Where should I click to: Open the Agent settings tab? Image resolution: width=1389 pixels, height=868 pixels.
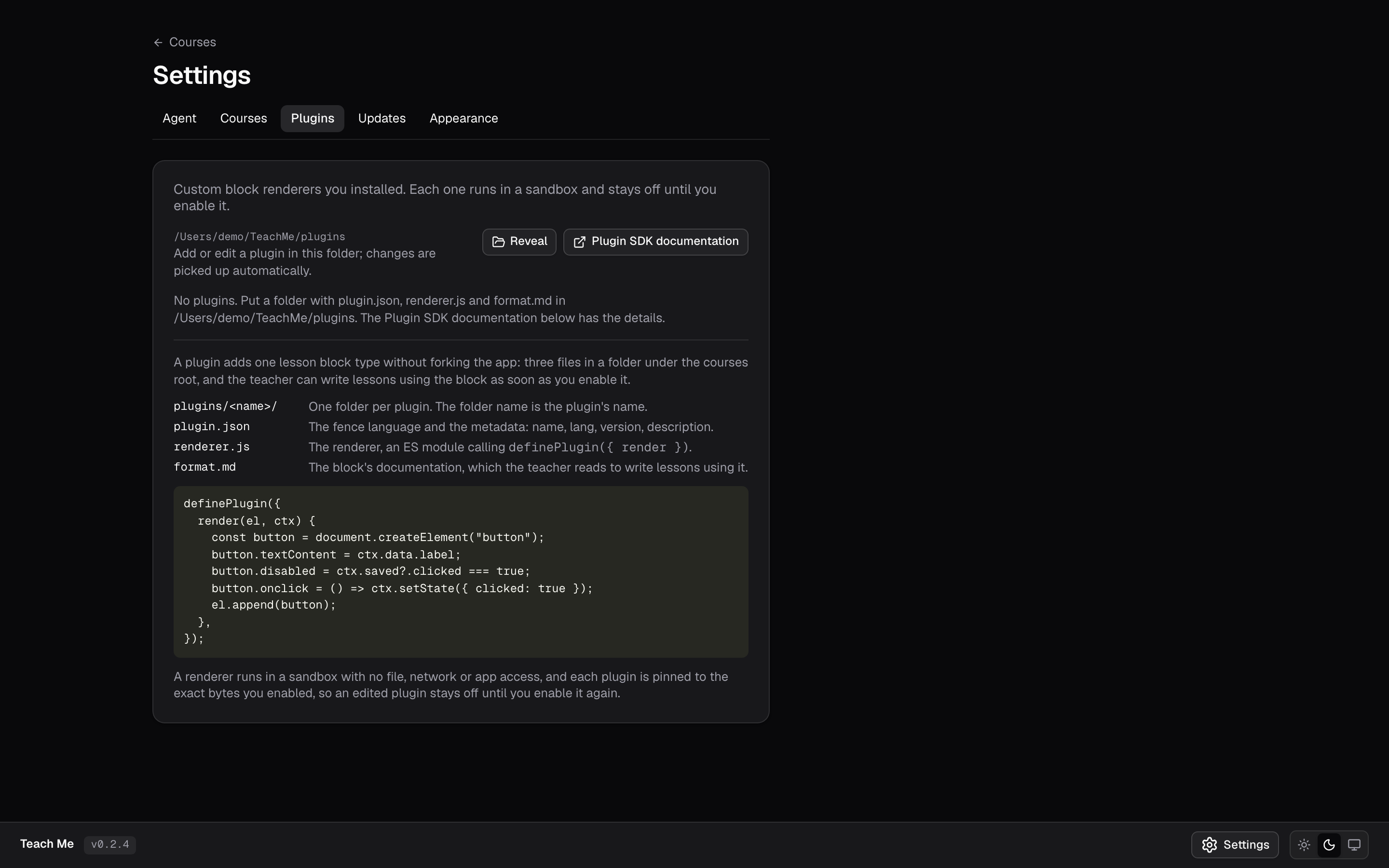(179, 118)
